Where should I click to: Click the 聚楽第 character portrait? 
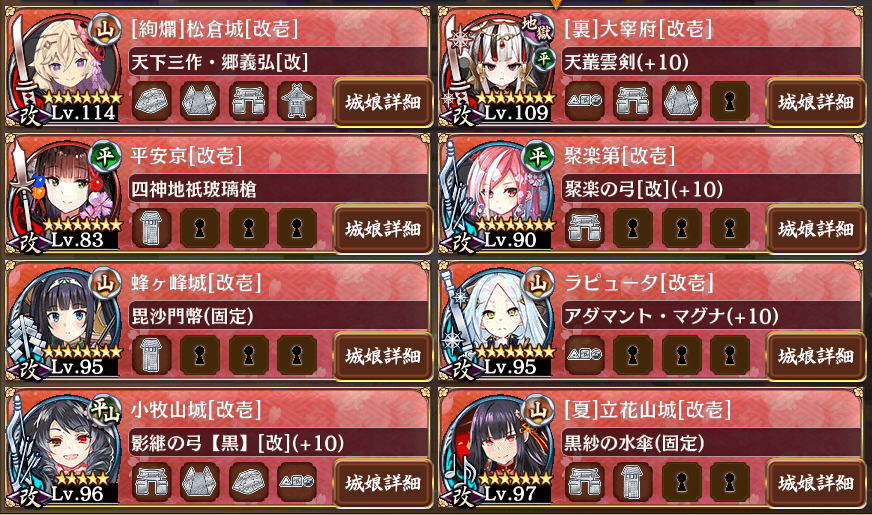point(498,194)
